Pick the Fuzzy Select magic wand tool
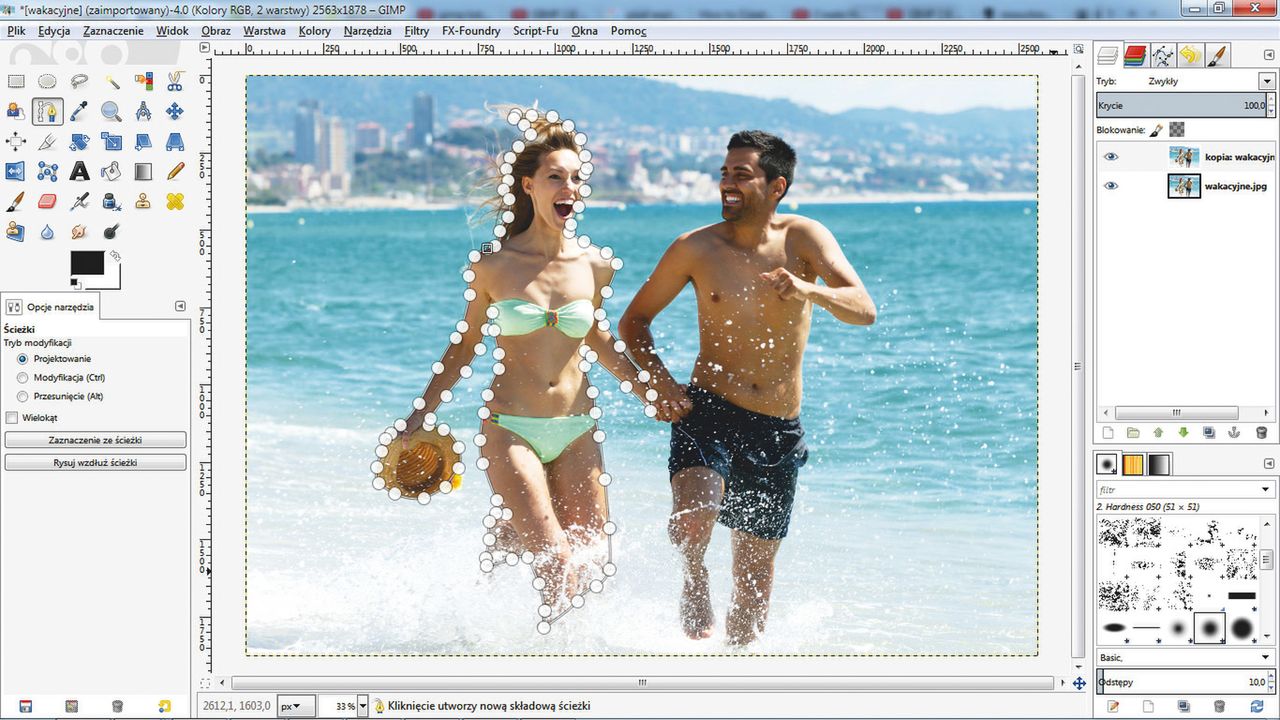 (111, 81)
